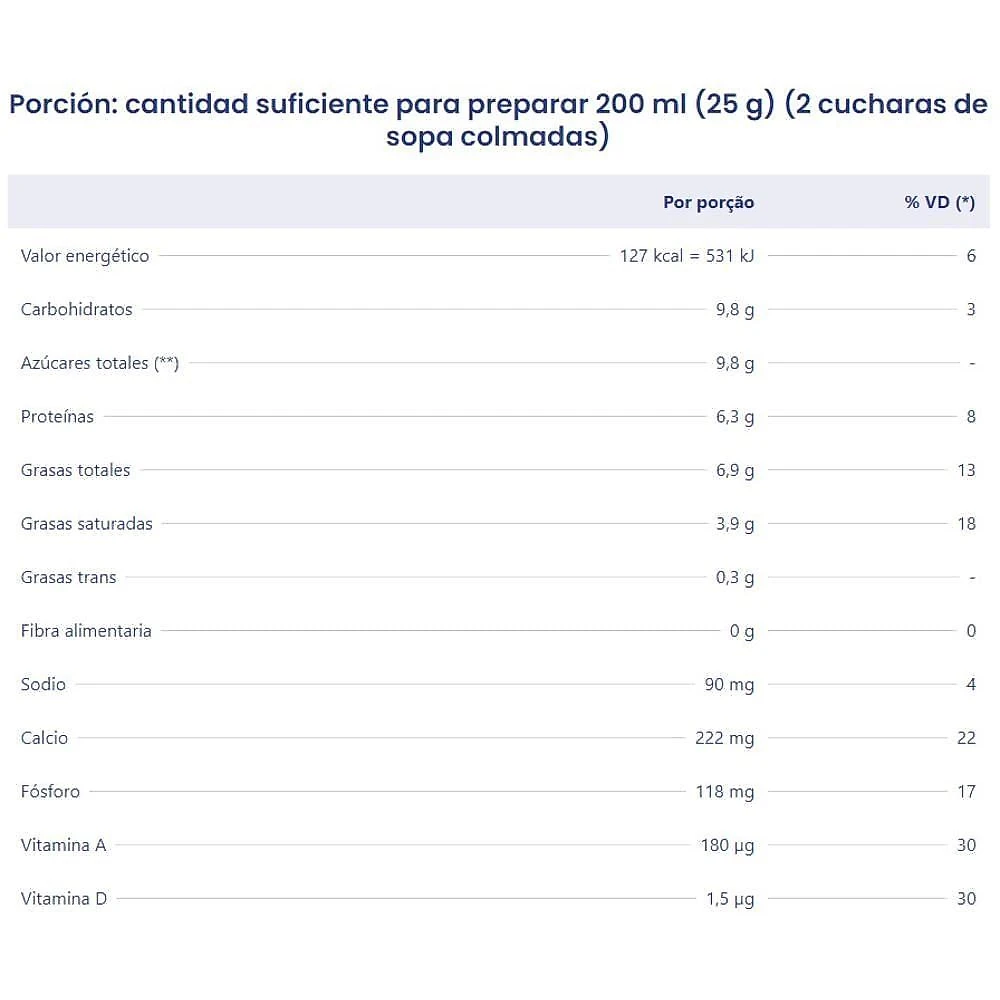
Task: Click the Calcio 222 mg value
Action: [x=724, y=738]
